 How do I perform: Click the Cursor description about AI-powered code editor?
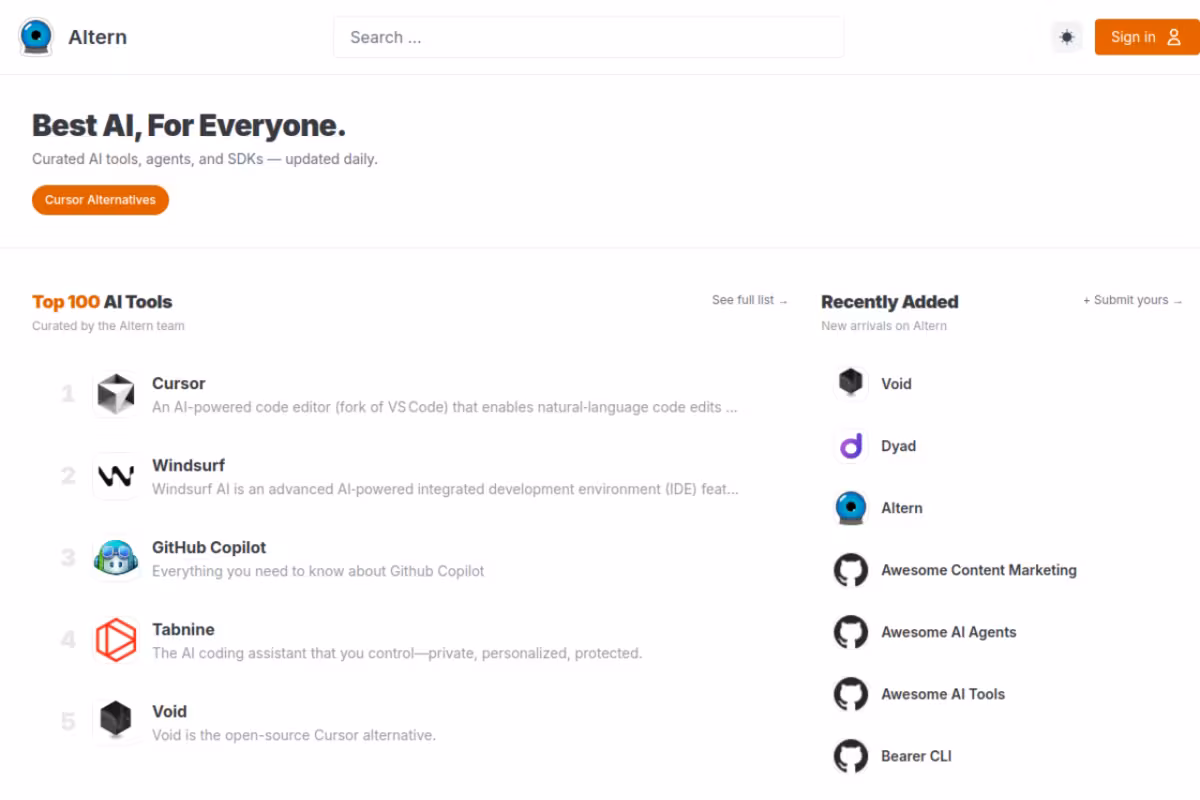445,407
